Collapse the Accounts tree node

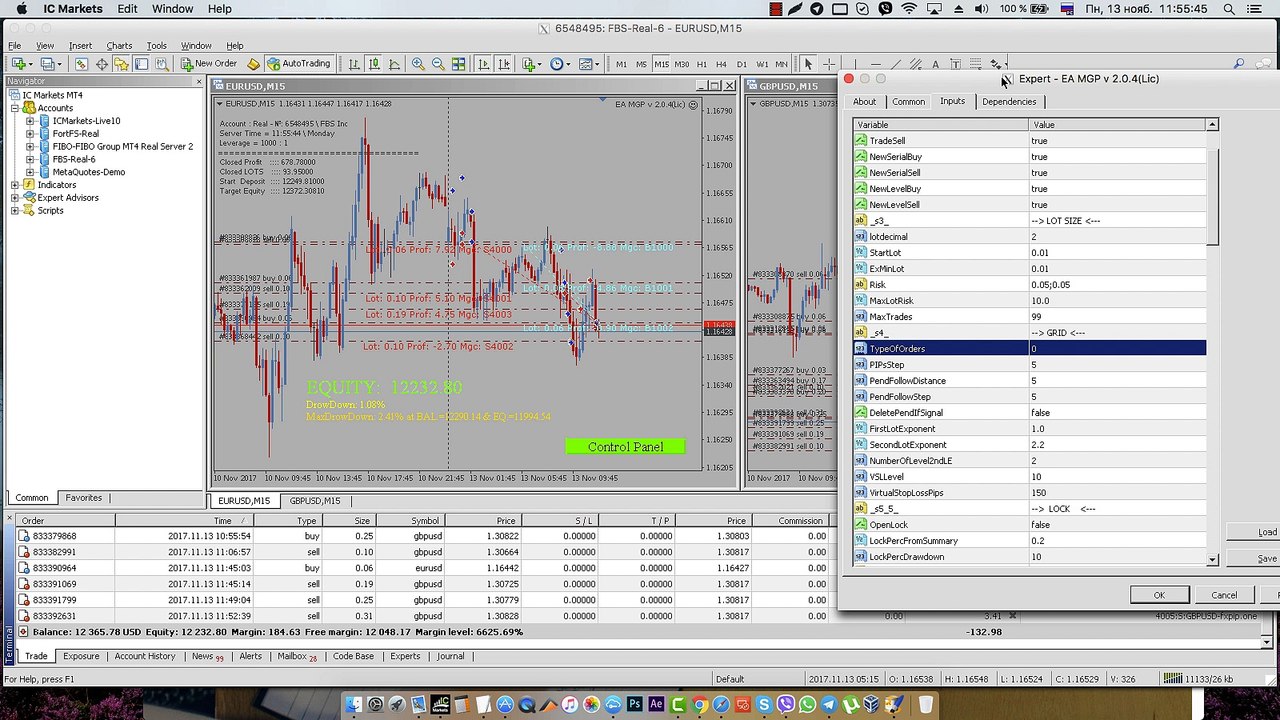tap(15, 108)
